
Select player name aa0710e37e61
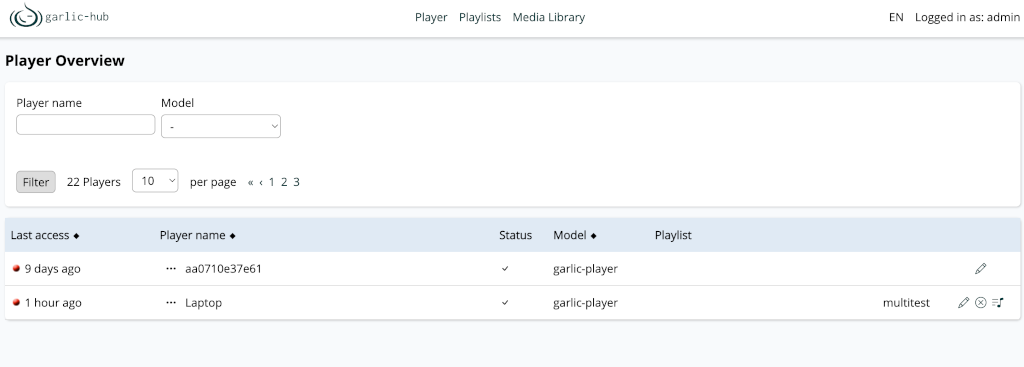[223, 268]
